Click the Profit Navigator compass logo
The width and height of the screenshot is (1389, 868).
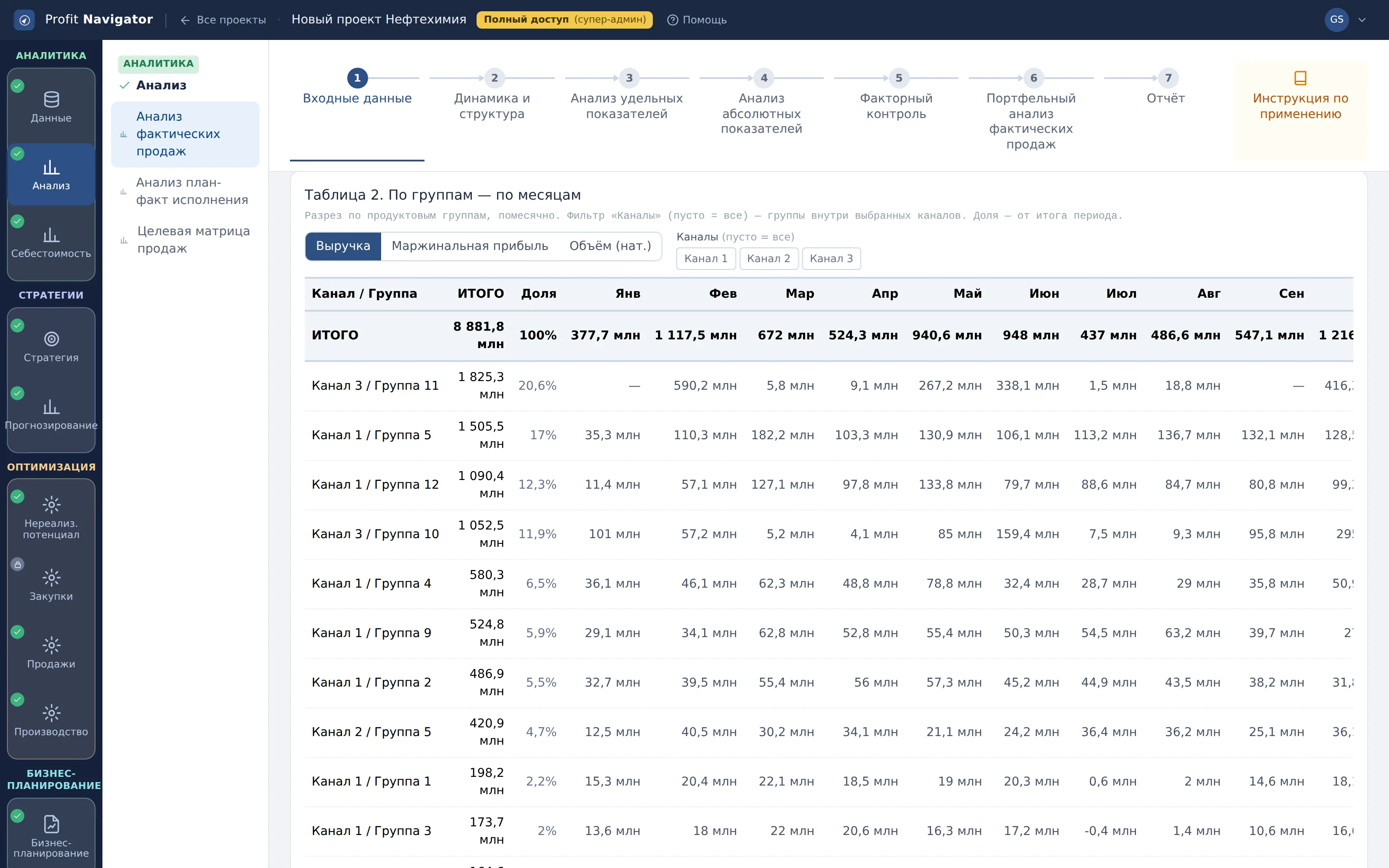coord(24,20)
